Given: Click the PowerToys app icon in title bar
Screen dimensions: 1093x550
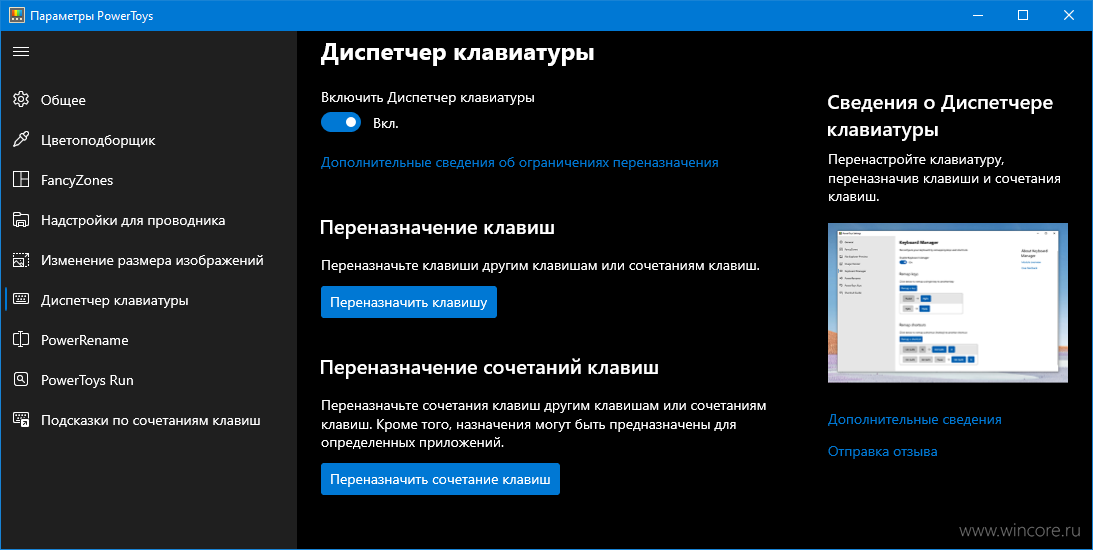Looking at the screenshot, I should (x=17, y=15).
